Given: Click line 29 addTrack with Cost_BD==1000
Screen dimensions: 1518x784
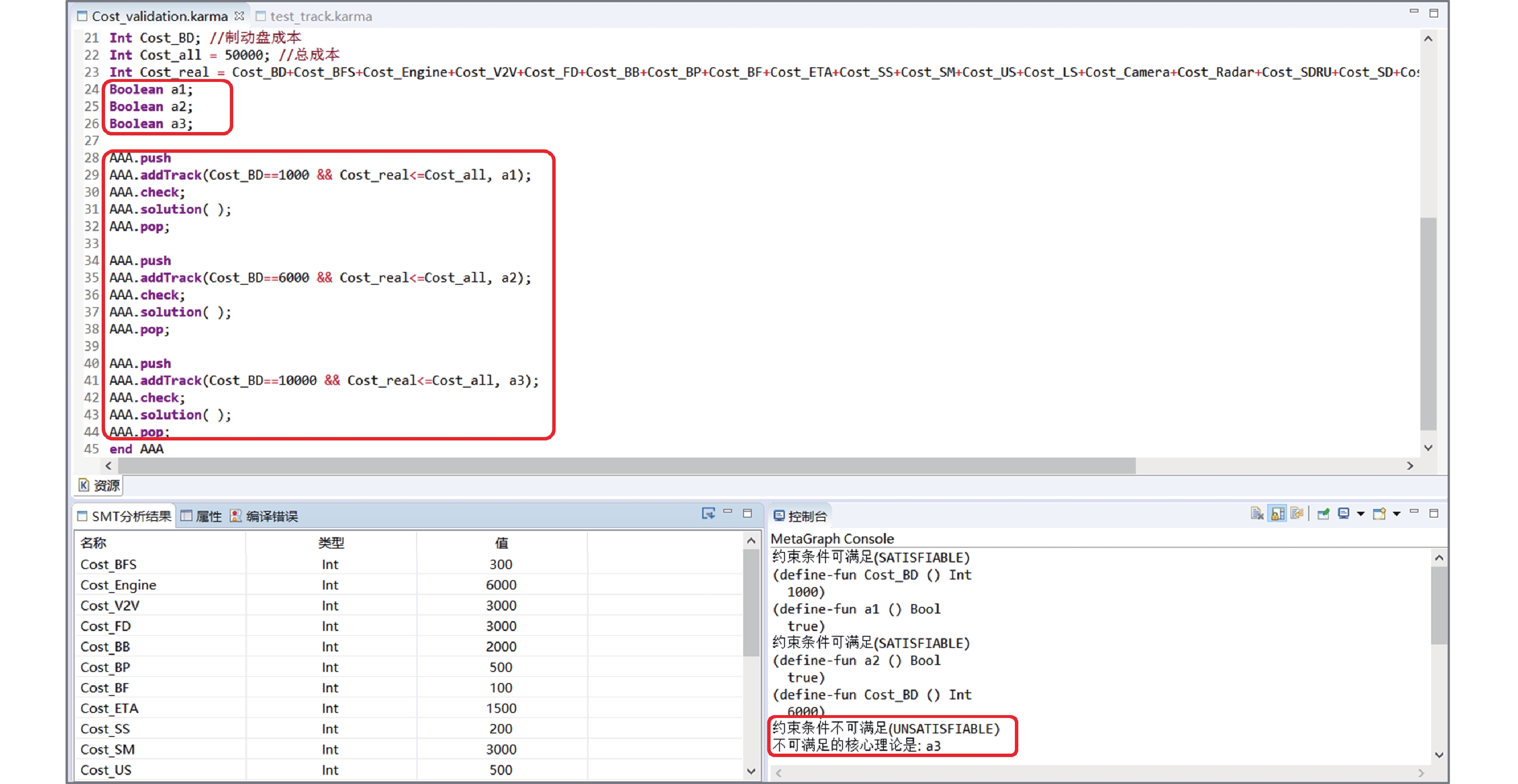Looking at the screenshot, I should 320,175.
